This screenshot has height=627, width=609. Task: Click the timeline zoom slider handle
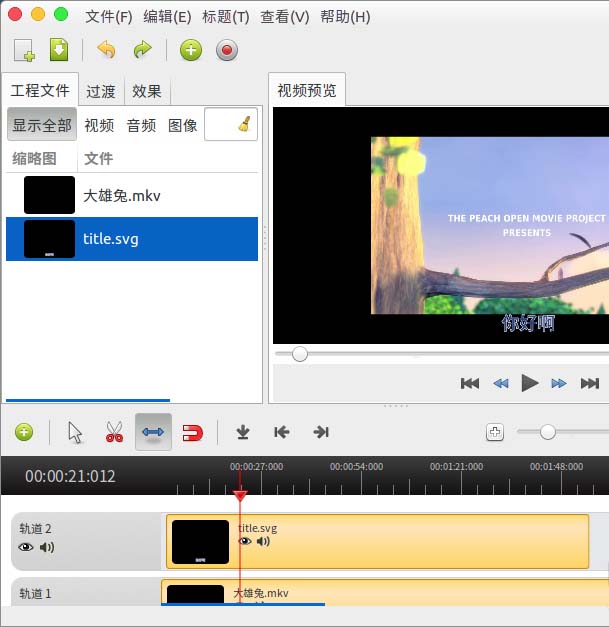547,432
